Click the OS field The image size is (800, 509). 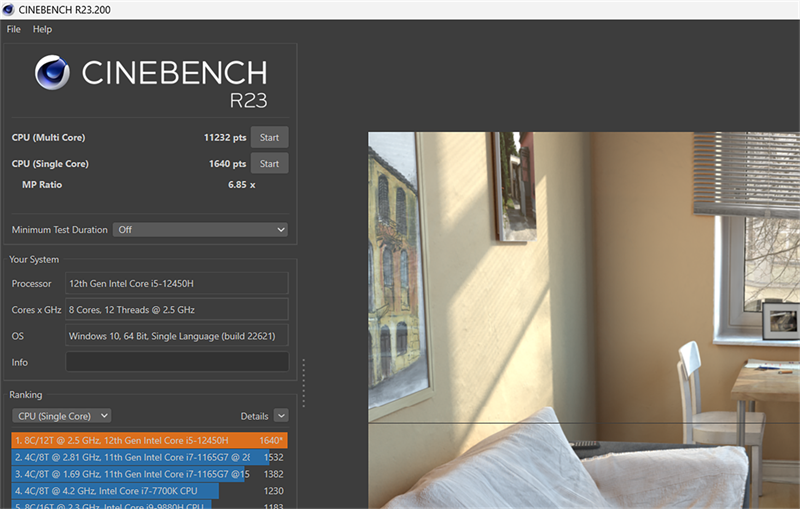[177, 336]
